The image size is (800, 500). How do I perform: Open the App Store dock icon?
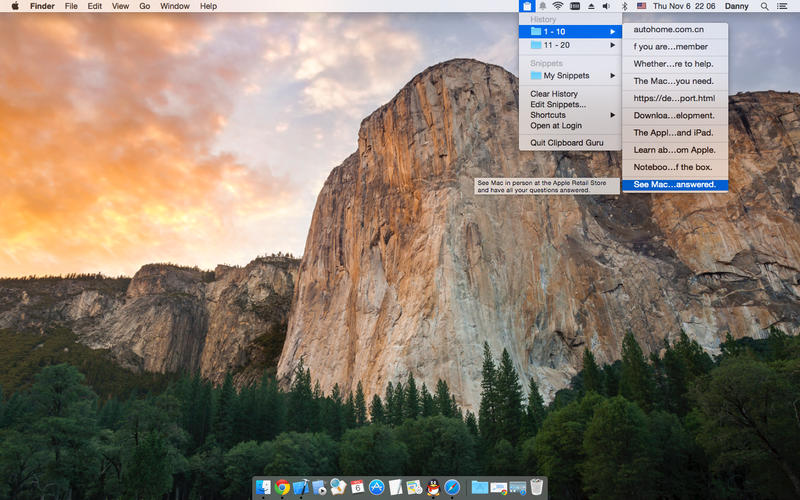click(x=377, y=487)
